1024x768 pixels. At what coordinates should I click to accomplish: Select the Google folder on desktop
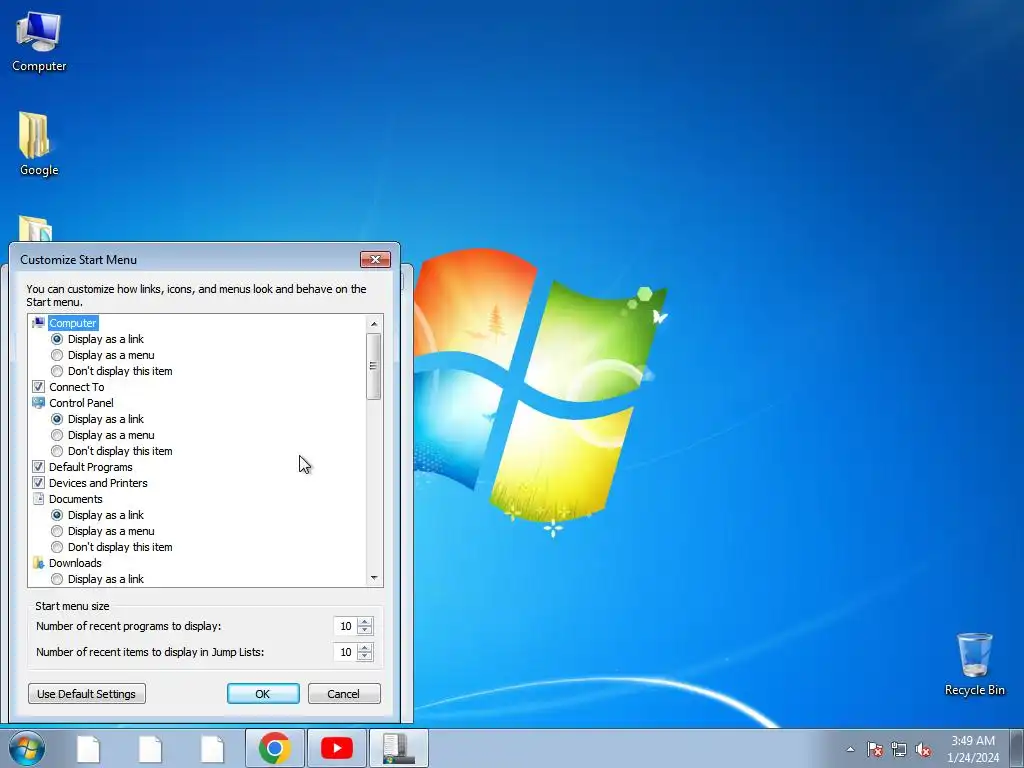point(39,144)
